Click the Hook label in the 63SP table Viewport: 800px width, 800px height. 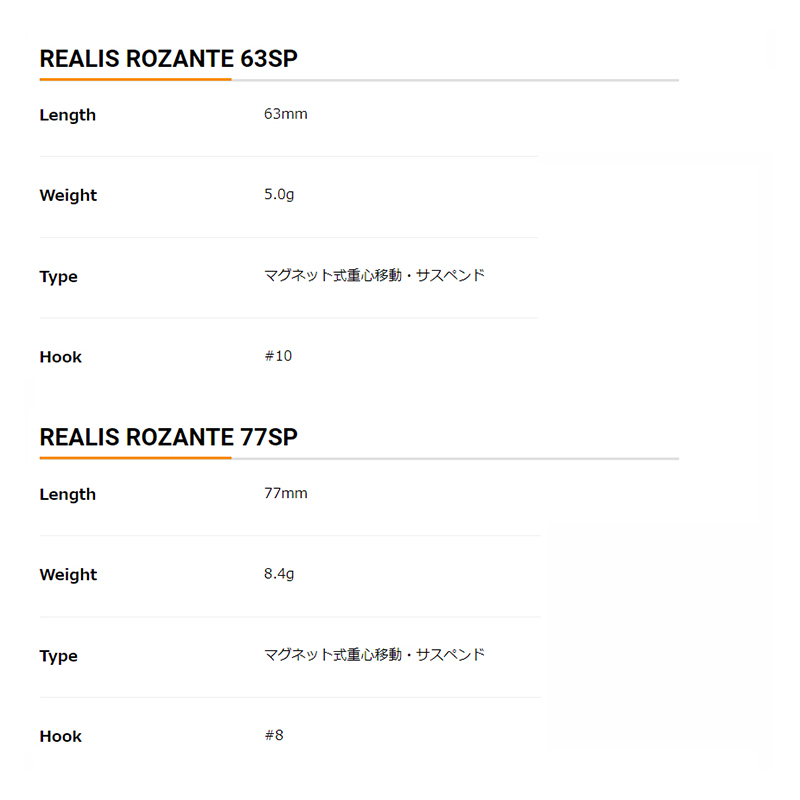(60, 357)
